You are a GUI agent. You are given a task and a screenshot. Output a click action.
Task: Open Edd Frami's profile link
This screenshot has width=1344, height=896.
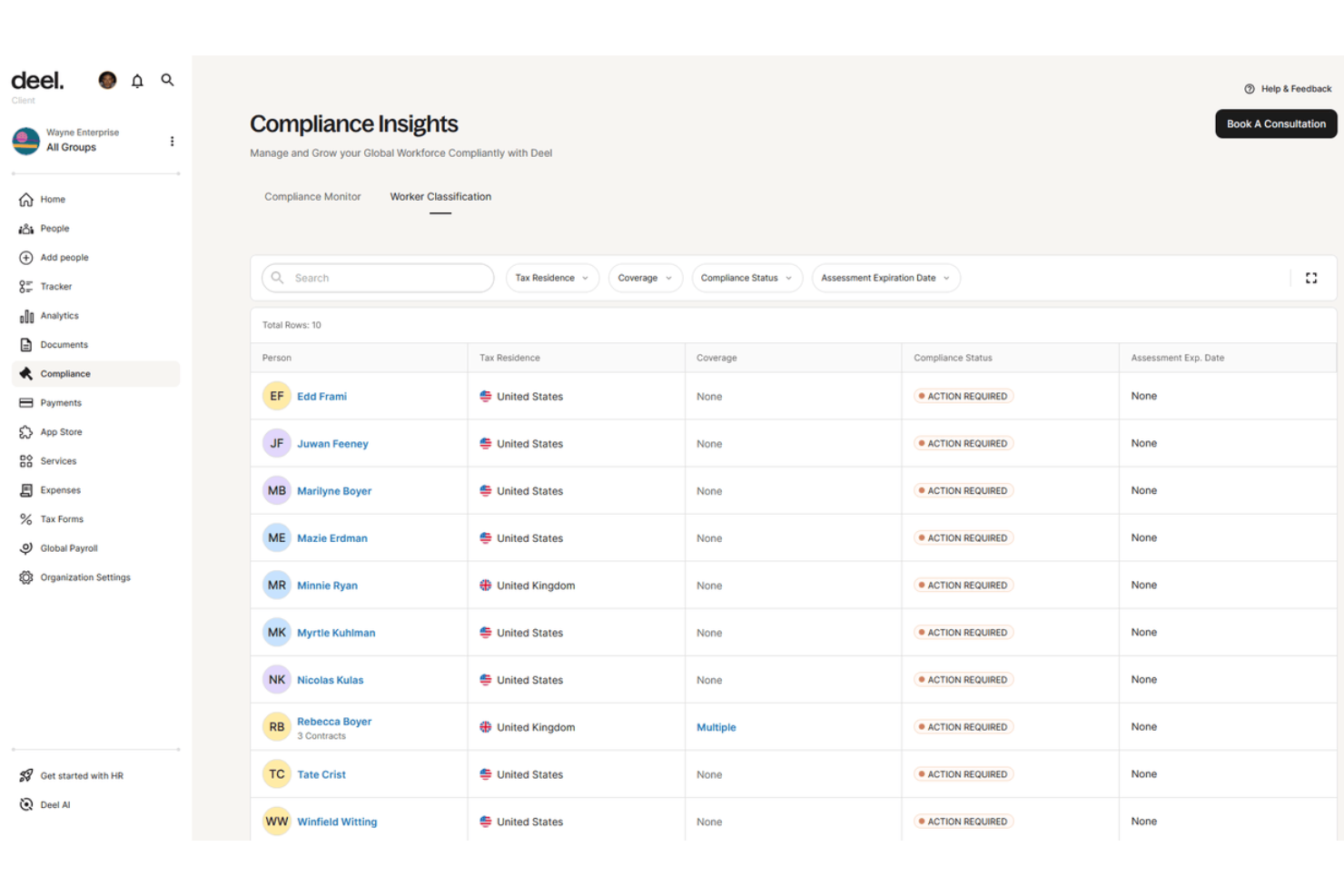(x=321, y=397)
